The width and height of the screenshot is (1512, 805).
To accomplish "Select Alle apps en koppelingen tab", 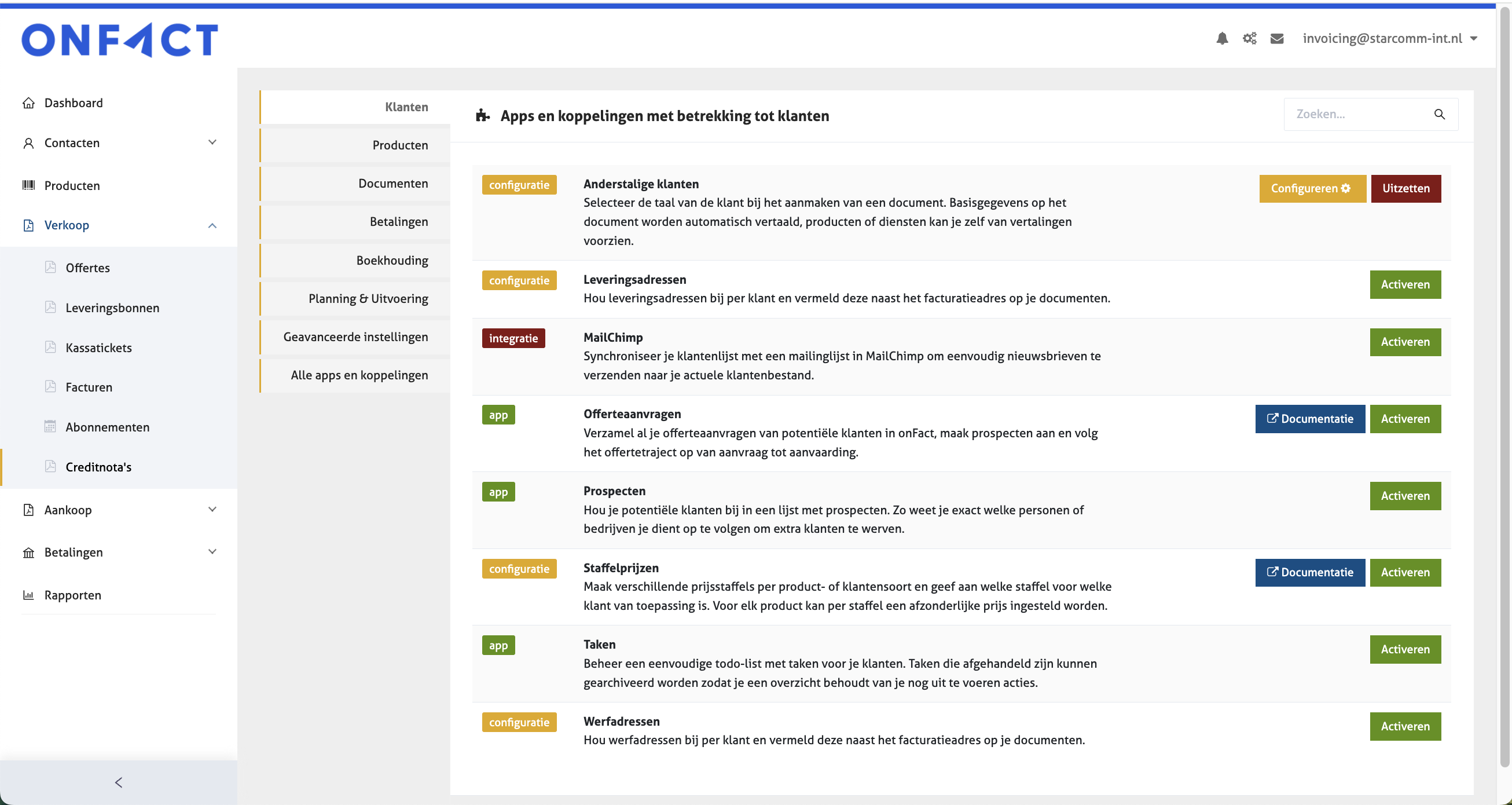I will [359, 375].
